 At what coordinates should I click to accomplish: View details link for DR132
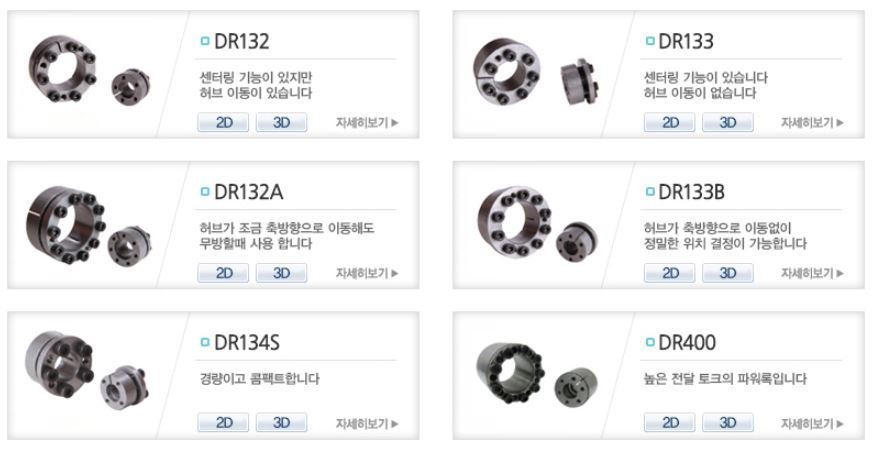pos(367,123)
